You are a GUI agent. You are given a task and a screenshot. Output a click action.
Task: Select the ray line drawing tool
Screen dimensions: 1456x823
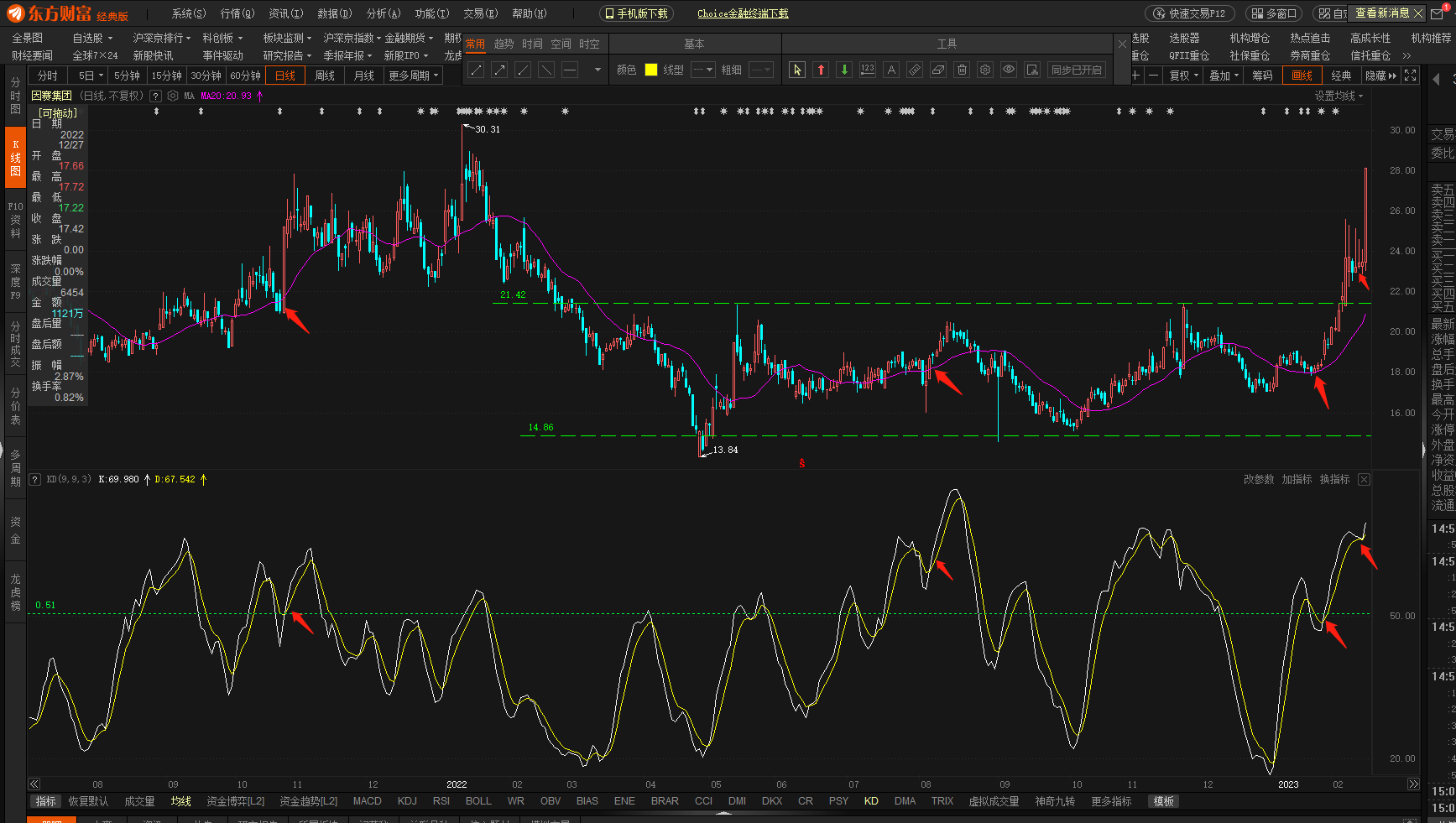pos(523,70)
